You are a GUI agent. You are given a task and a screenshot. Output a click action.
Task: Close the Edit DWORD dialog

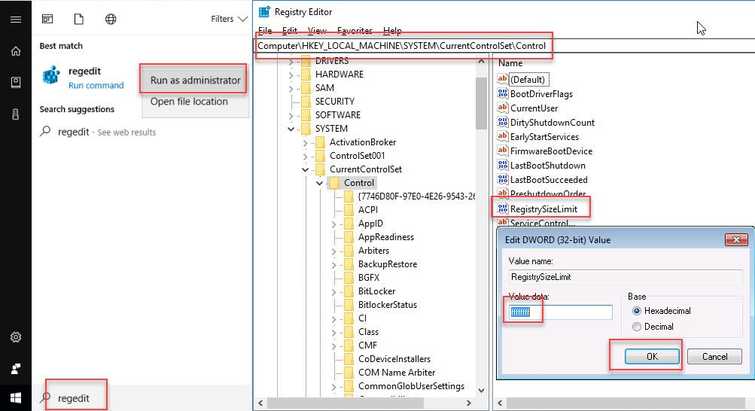(736, 239)
